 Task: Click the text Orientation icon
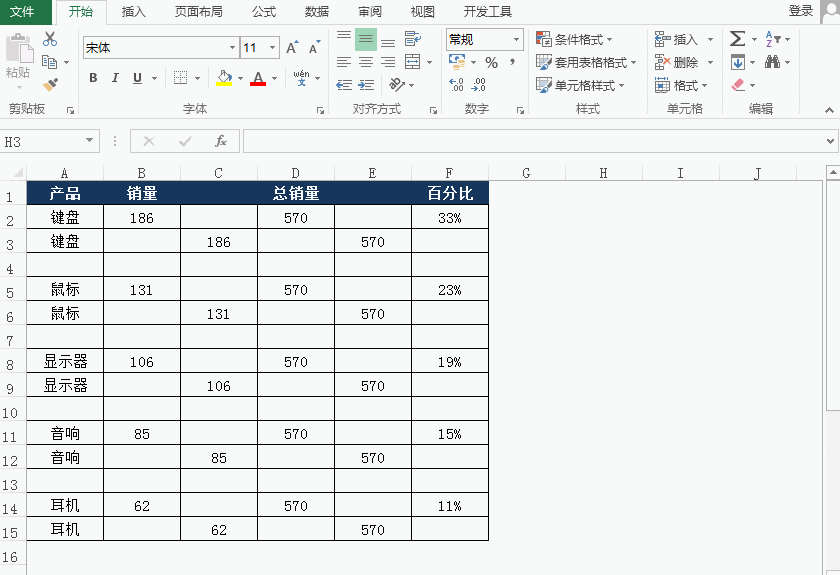pos(397,85)
